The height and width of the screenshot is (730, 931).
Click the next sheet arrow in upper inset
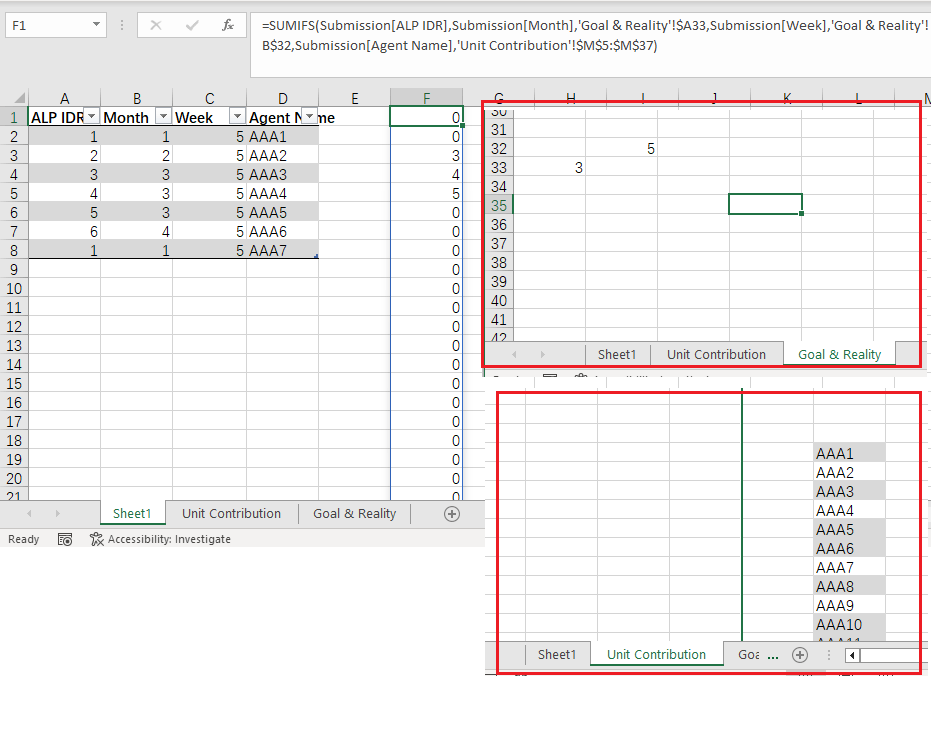tap(543, 355)
